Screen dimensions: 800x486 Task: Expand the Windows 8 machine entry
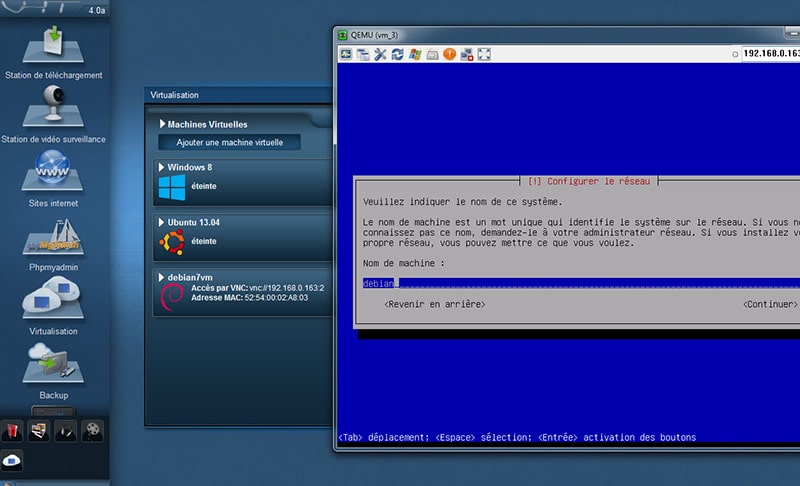pyautogui.click(x=161, y=167)
